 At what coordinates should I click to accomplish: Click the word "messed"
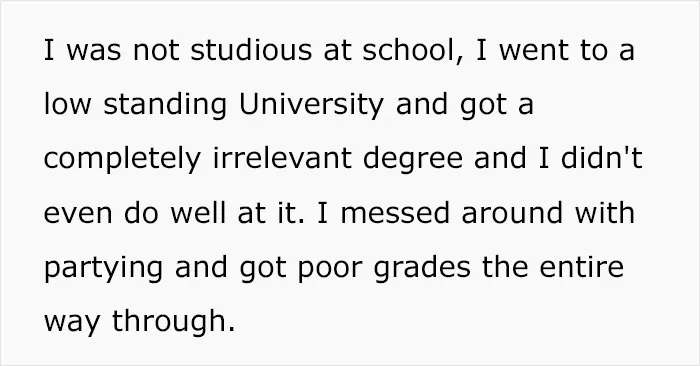(x=395, y=212)
